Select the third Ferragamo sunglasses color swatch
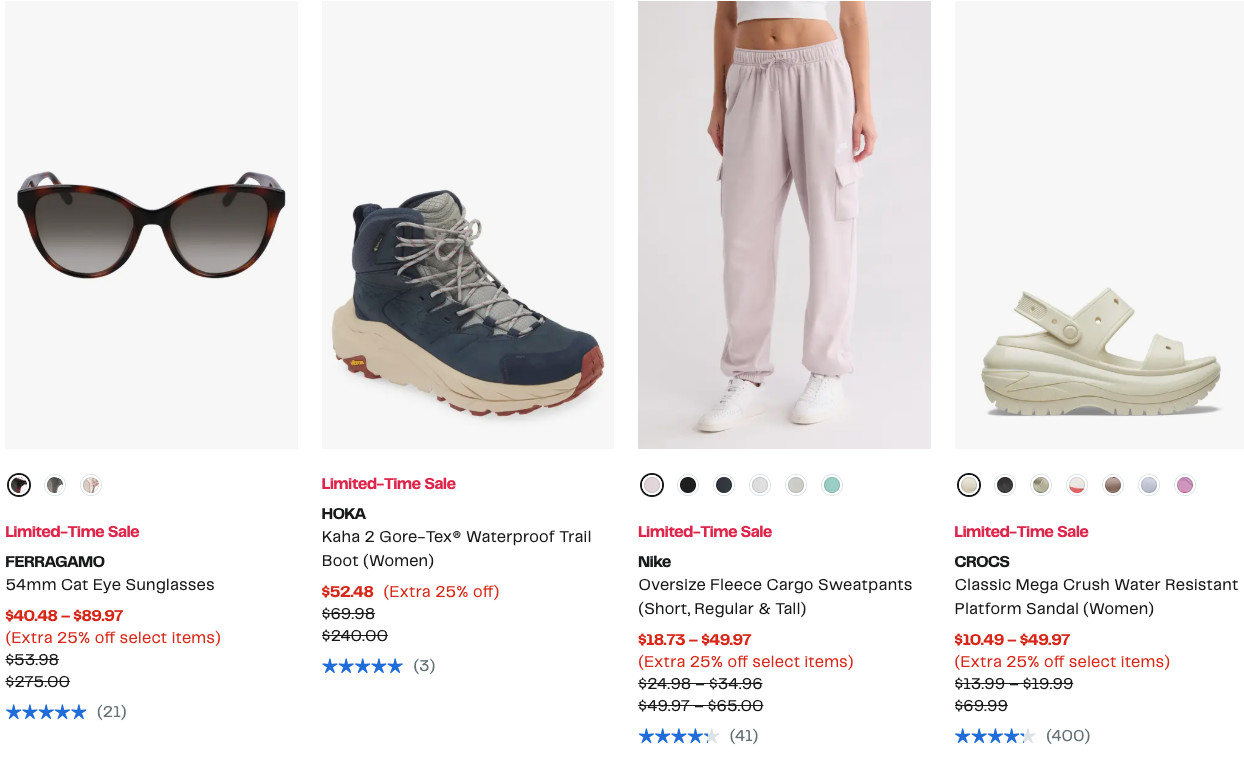This screenshot has height=758, width=1244. (x=91, y=485)
